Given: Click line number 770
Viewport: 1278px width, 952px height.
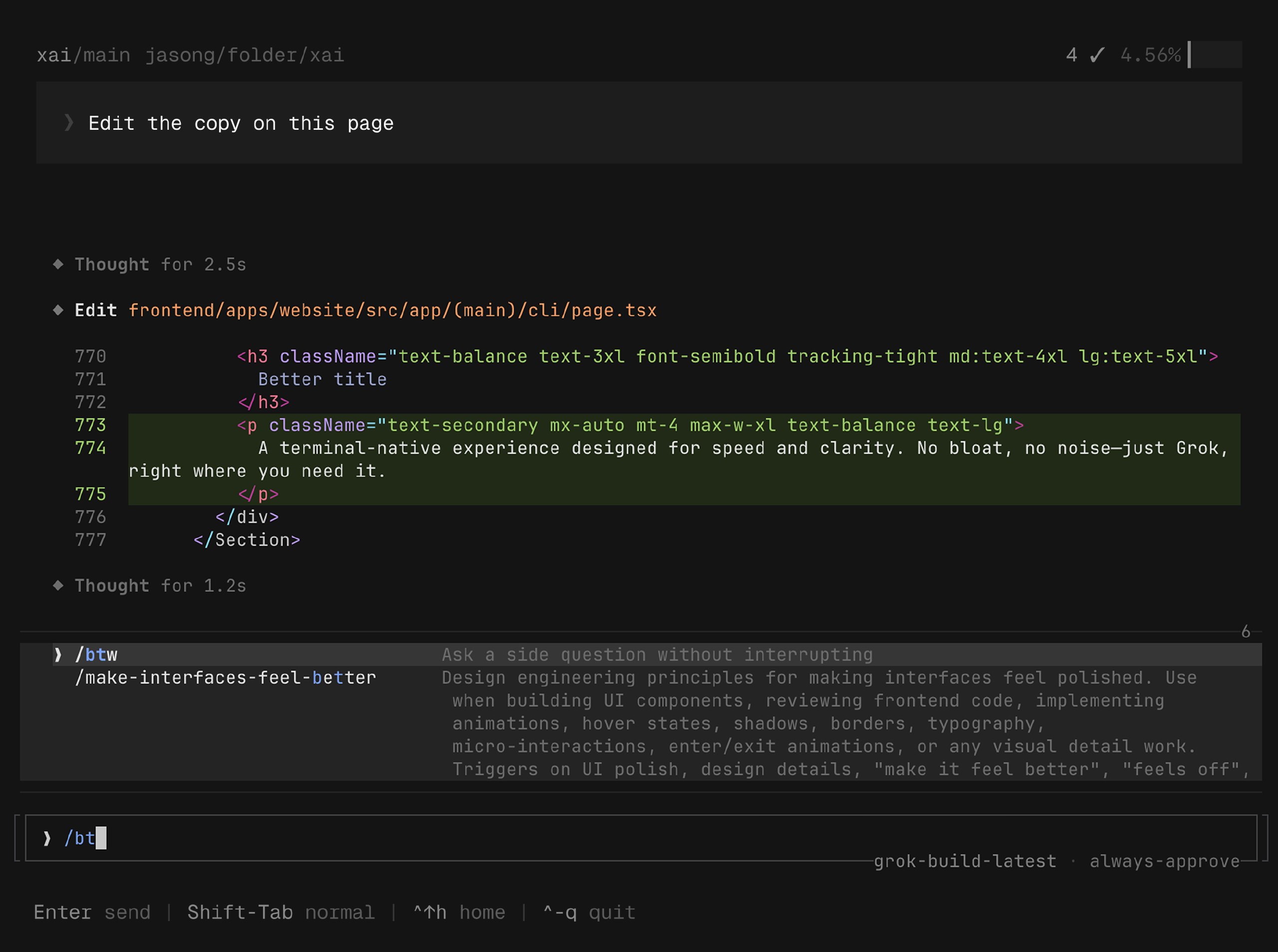Looking at the screenshot, I should 90,357.
